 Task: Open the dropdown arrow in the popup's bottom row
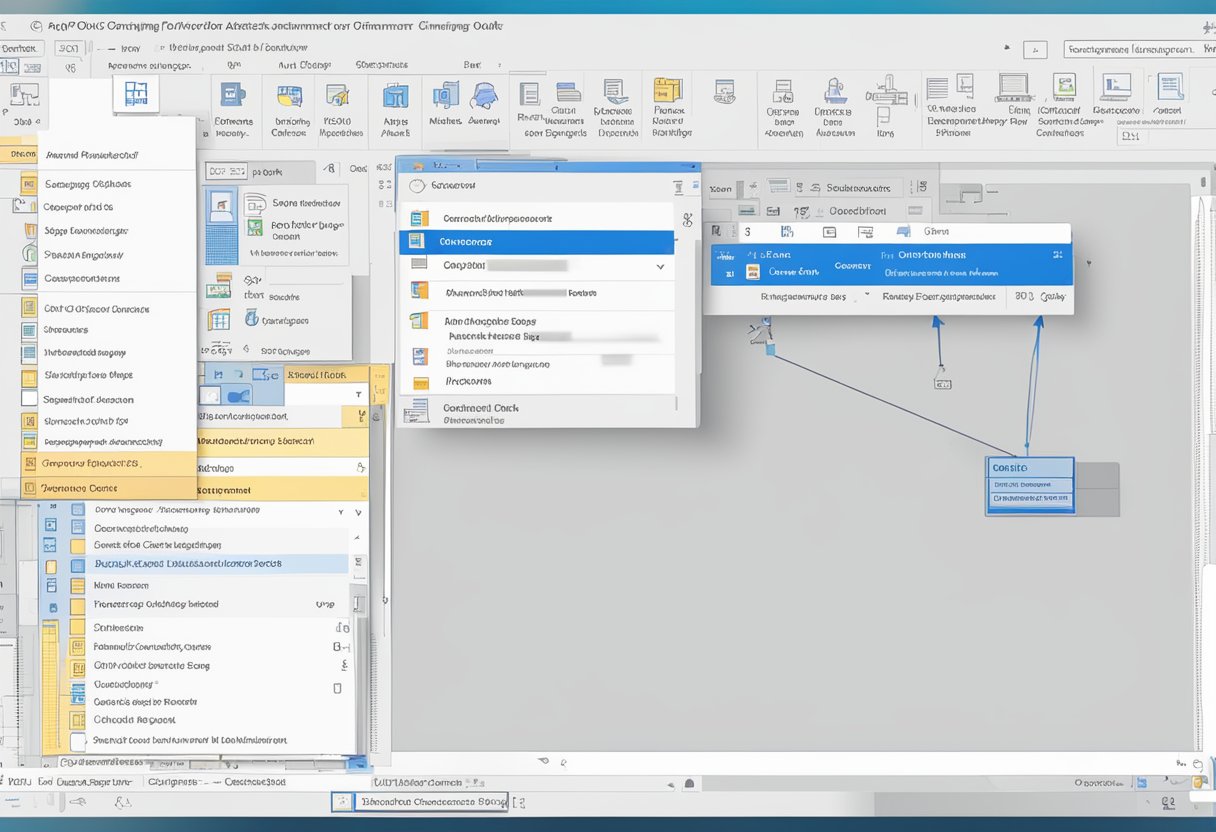coord(865,296)
